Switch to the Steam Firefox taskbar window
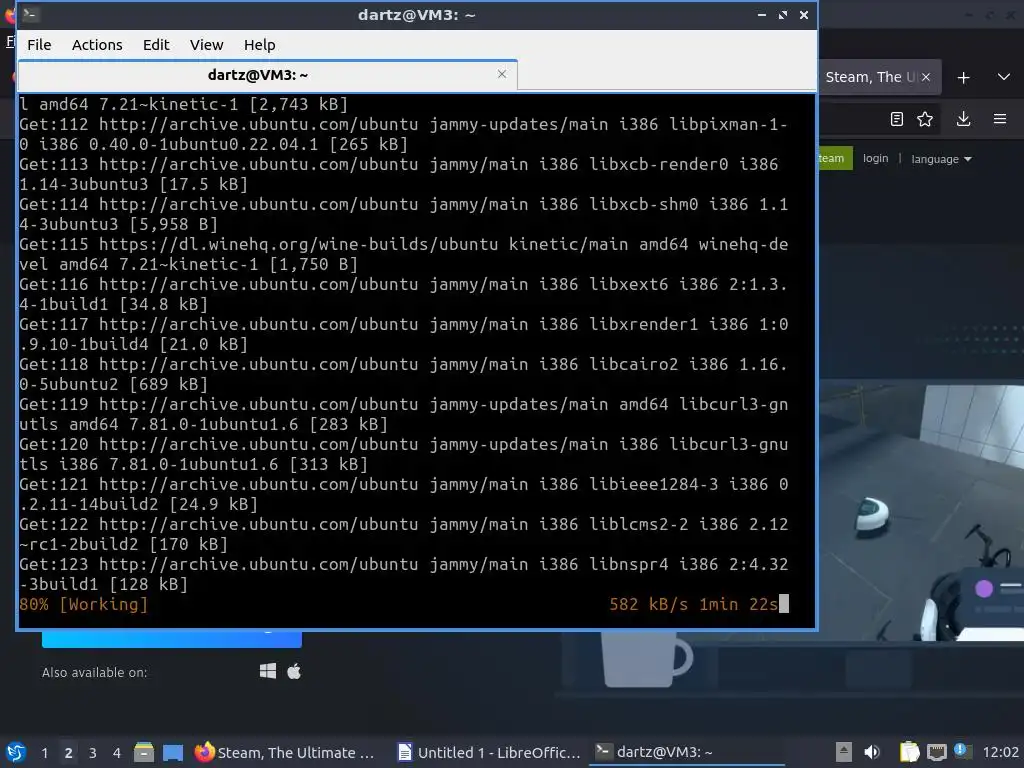Image resolution: width=1024 pixels, height=768 pixels. click(x=285, y=752)
